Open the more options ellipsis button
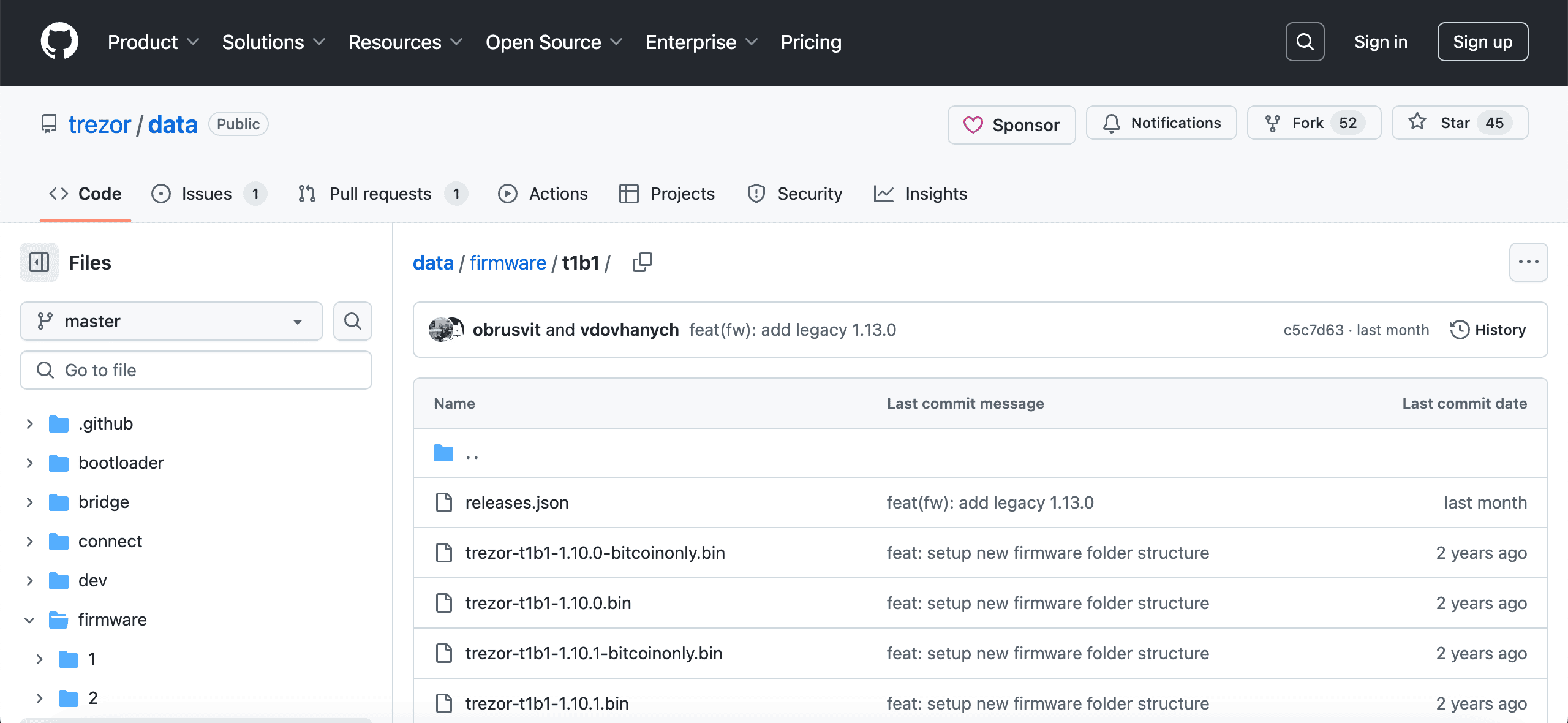Viewport: 1568px width, 723px height. pos(1528,262)
